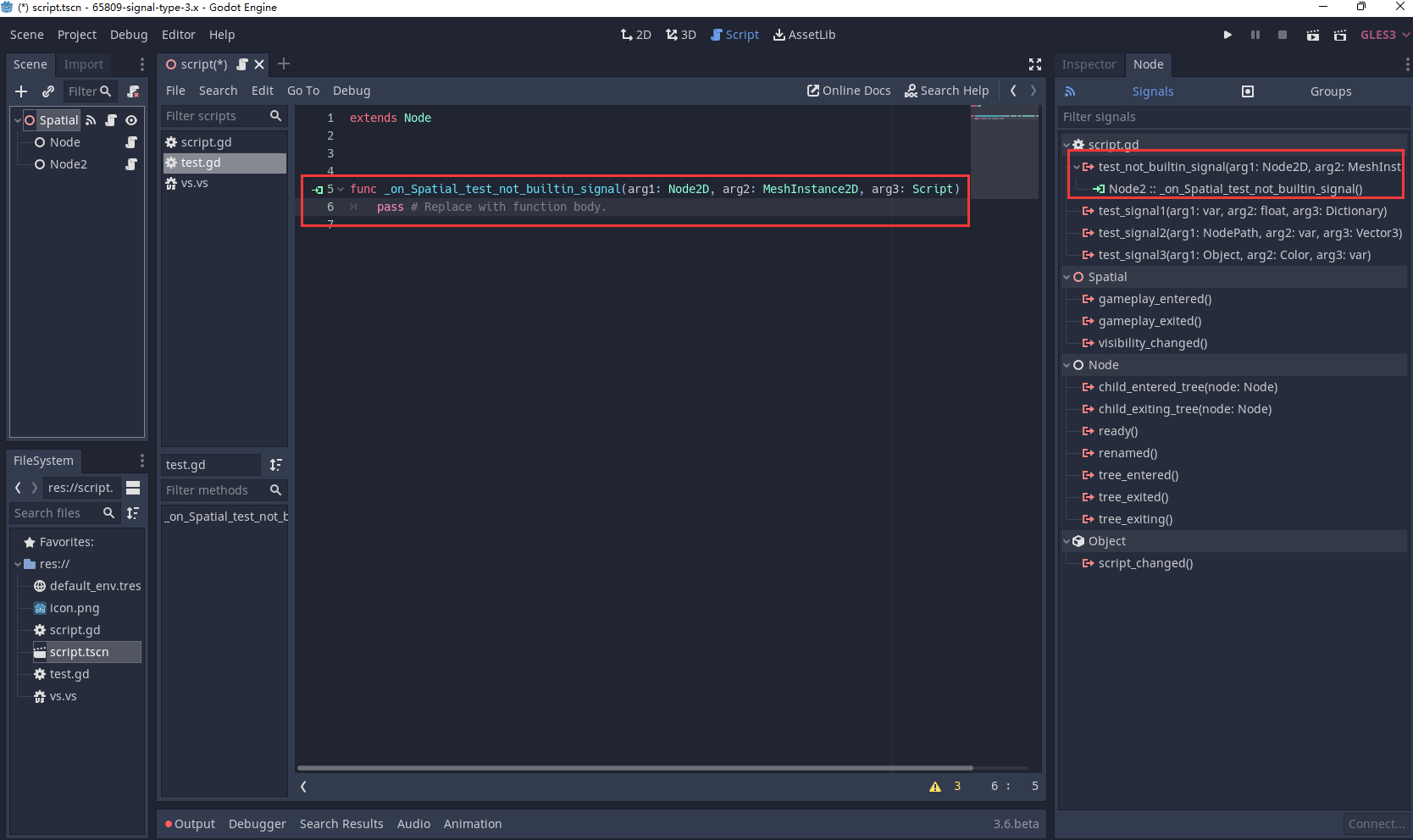The width and height of the screenshot is (1413, 840).
Task: Add a new child node with plus icon
Action: pyautogui.click(x=21, y=91)
